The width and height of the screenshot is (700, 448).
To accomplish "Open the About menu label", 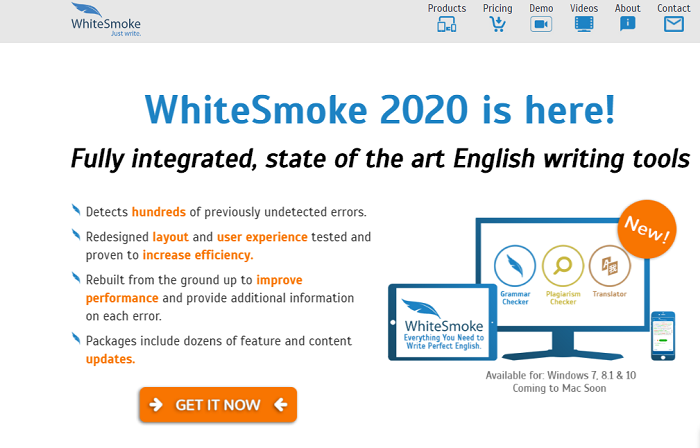I will [x=627, y=8].
